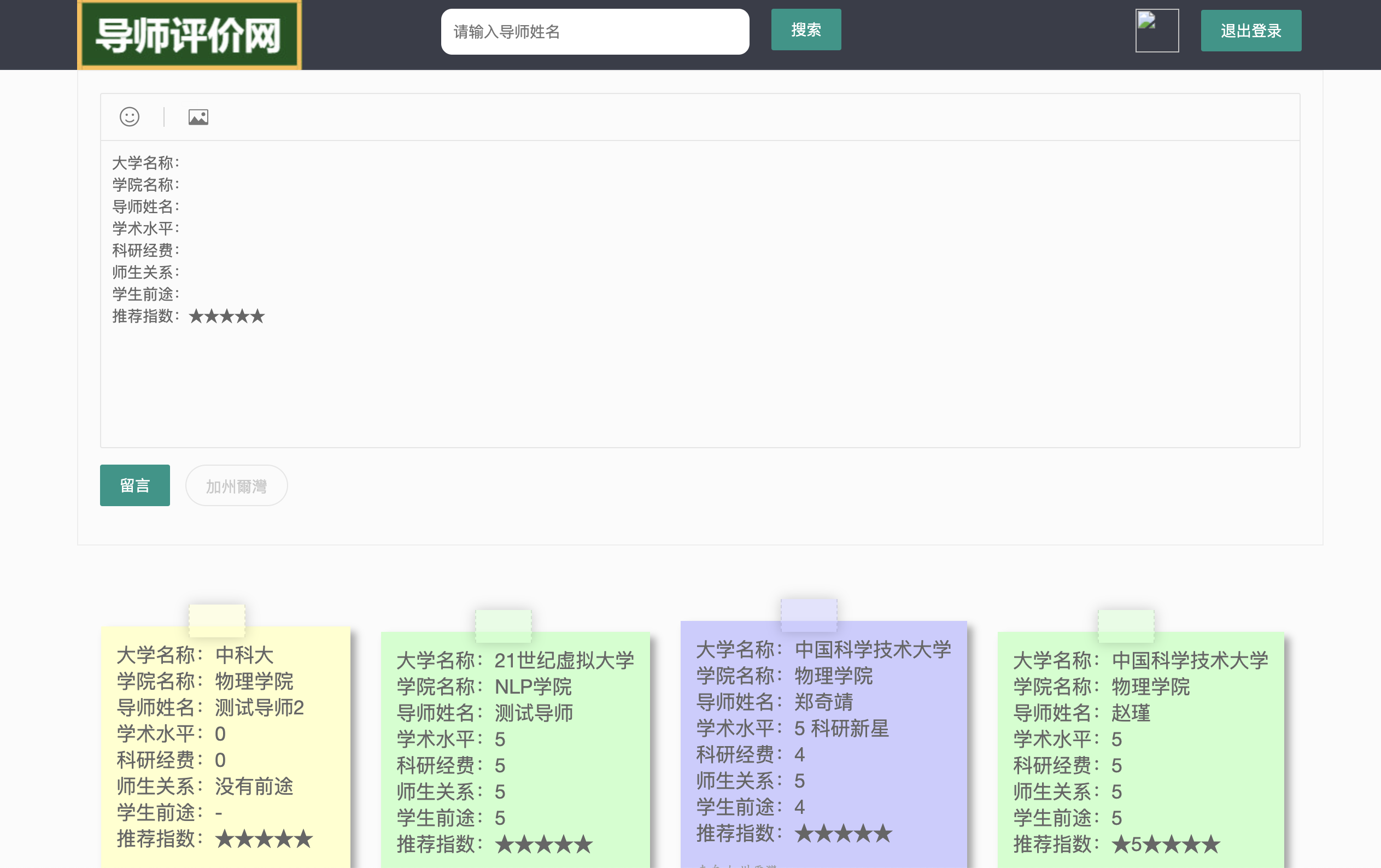Focus the 请输入导师姓名 search field
The height and width of the screenshot is (868, 1381).
click(594, 32)
